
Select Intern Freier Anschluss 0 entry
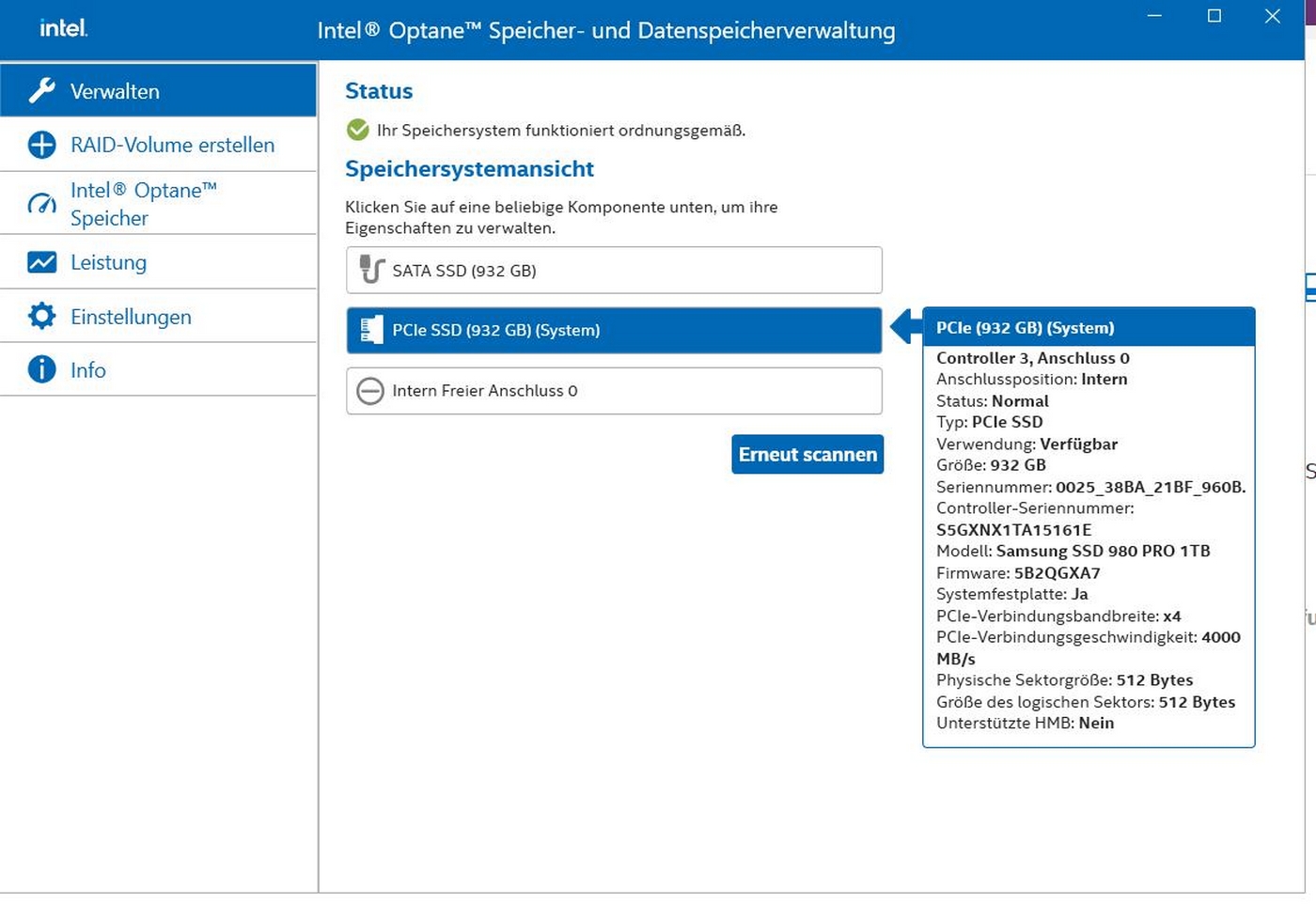click(614, 391)
